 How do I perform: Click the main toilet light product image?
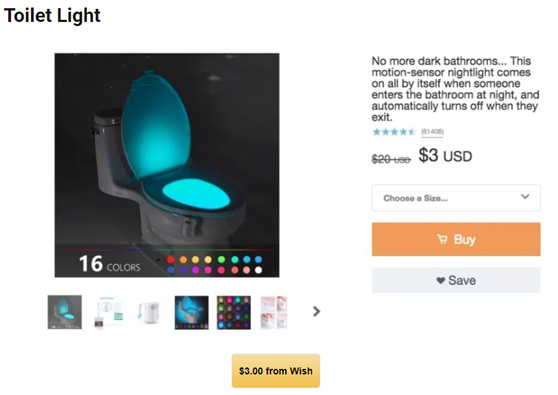(x=167, y=165)
